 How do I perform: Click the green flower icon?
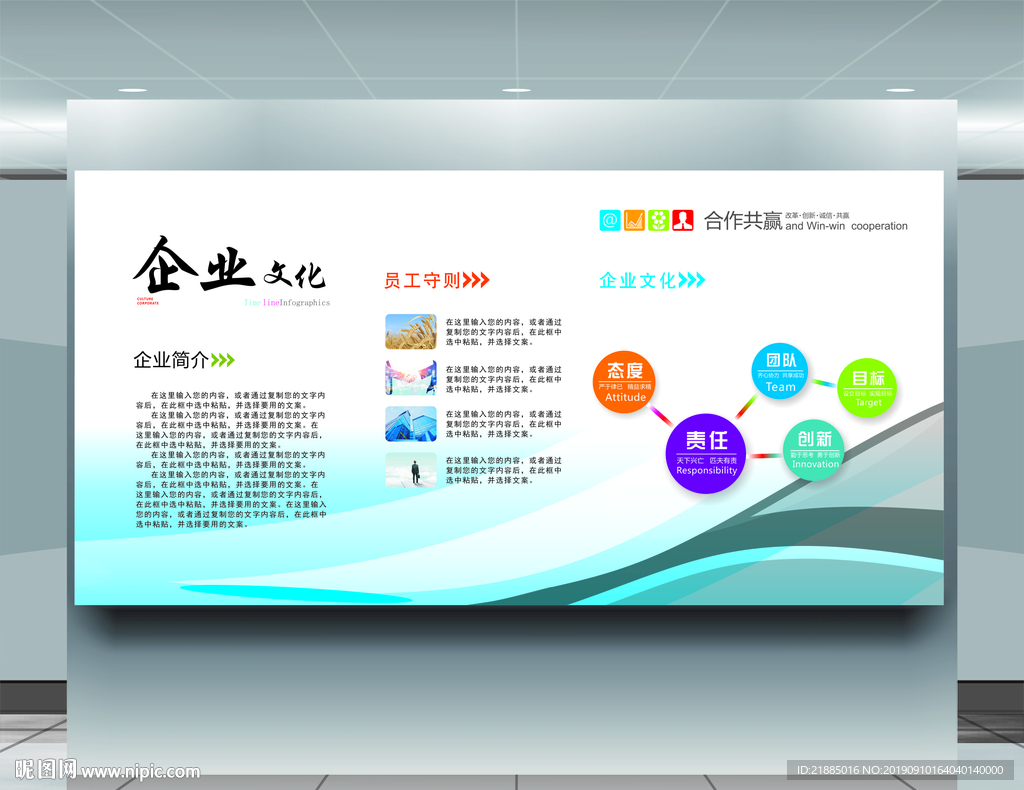pyautogui.click(x=657, y=220)
